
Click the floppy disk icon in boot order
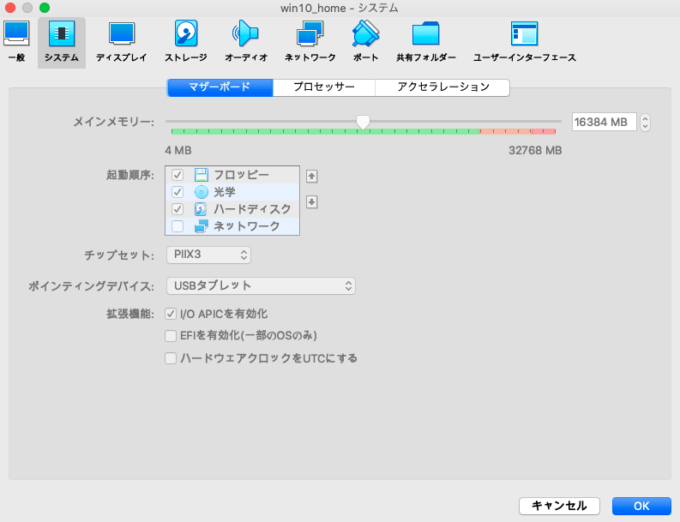click(201, 175)
